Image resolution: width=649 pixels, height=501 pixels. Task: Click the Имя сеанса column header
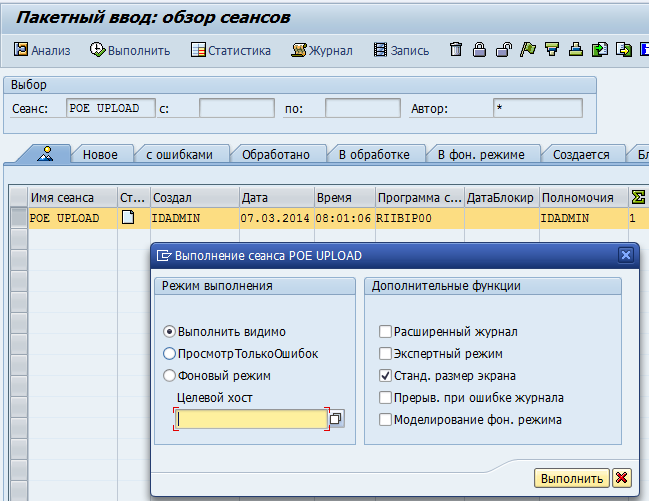[x=72, y=198]
